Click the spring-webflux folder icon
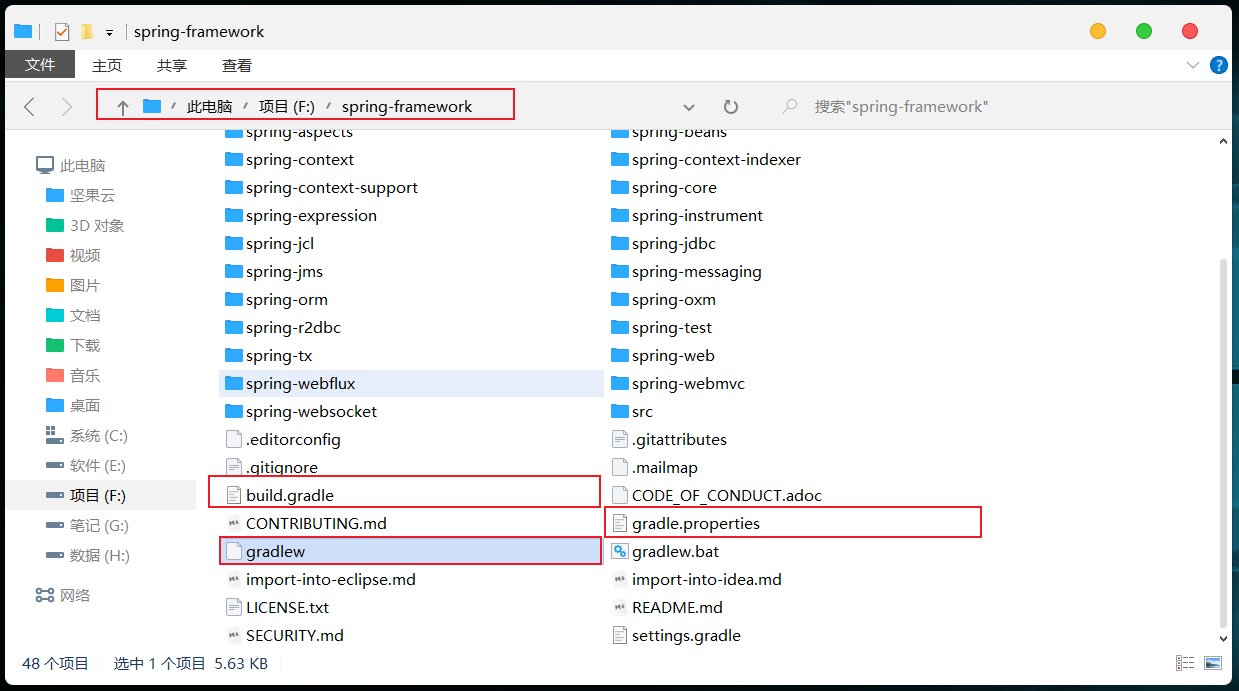The height and width of the screenshot is (691, 1239). (x=234, y=383)
